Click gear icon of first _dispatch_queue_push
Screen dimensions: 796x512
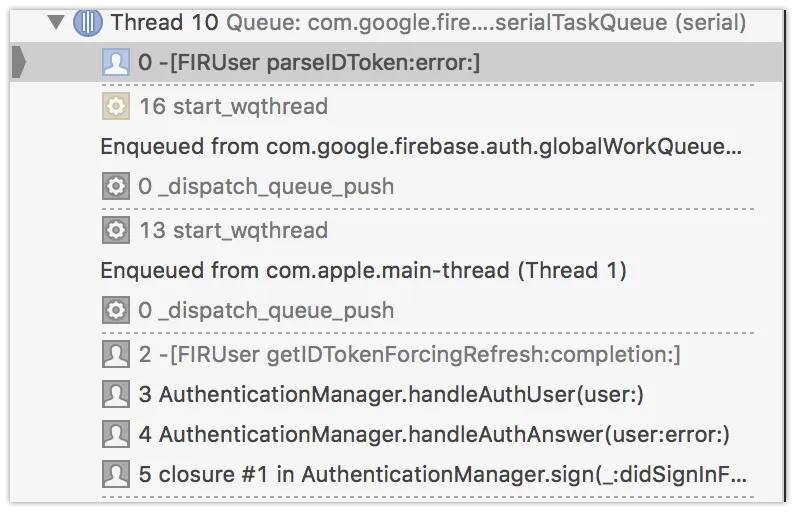pyautogui.click(x=116, y=186)
